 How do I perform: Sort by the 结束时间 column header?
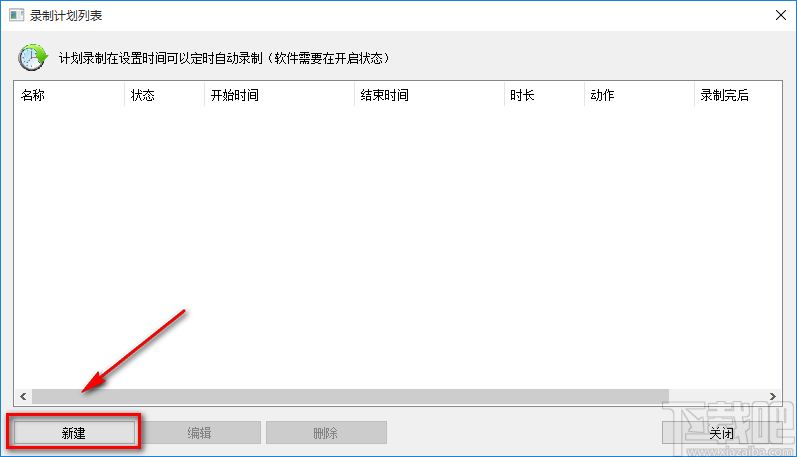pos(429,95)
